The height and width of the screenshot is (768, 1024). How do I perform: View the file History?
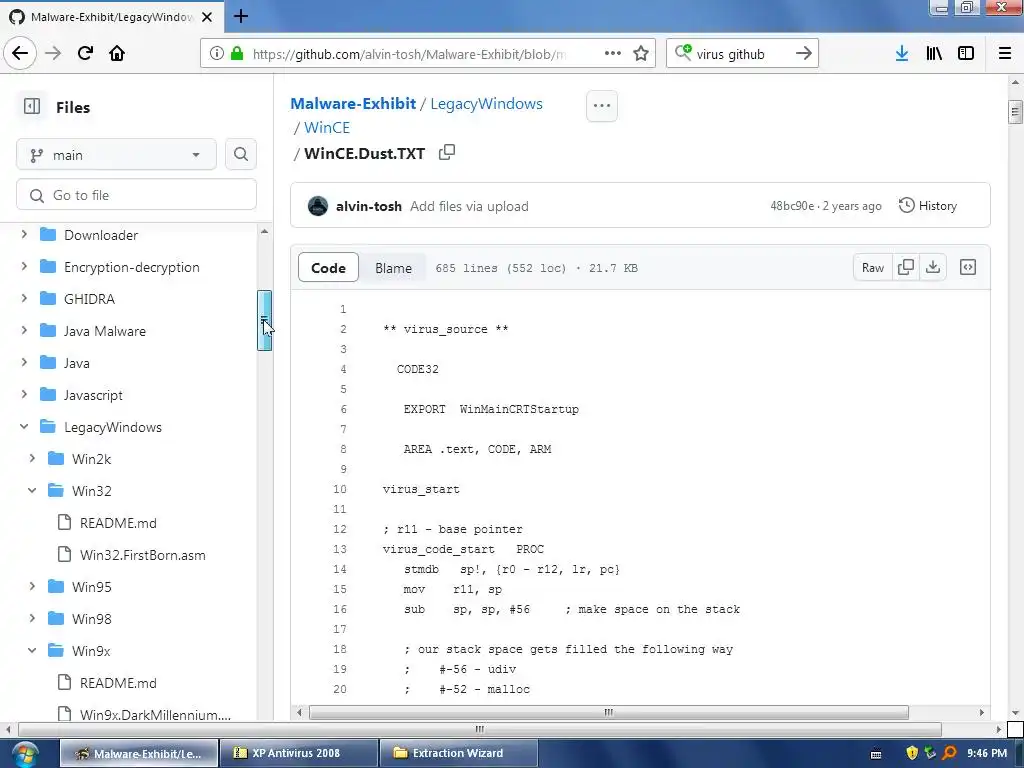click(x=928, y=206)
